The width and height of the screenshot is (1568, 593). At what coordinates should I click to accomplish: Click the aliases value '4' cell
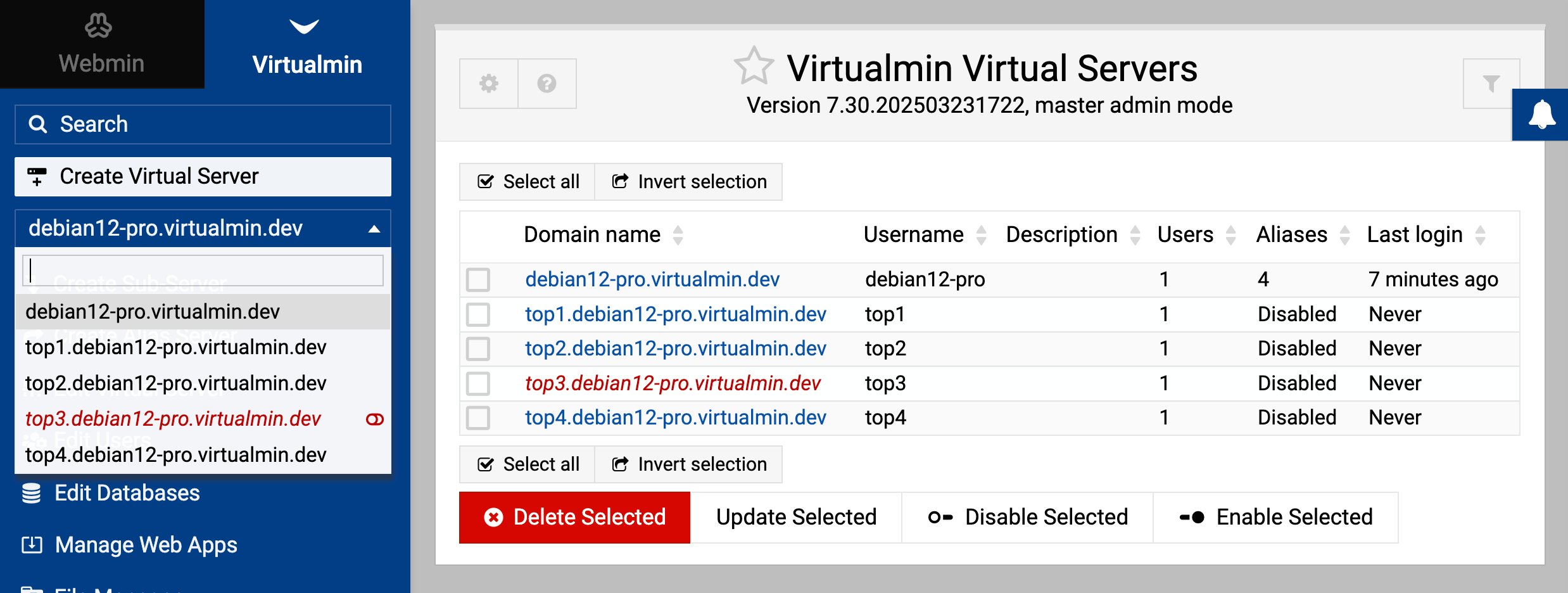point(1263,279)
